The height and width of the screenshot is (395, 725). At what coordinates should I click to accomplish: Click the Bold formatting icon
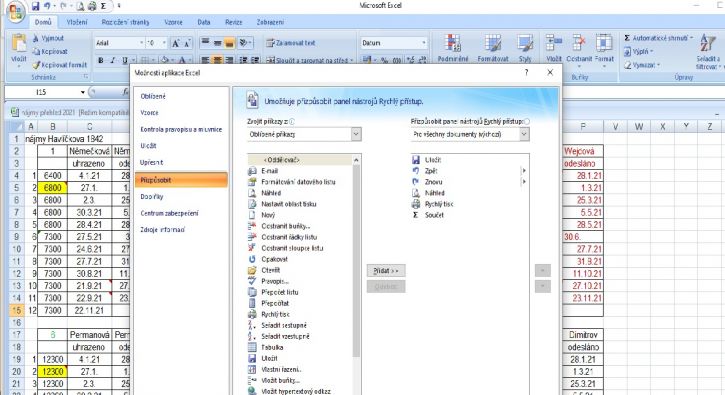click(x=100, y=60)
